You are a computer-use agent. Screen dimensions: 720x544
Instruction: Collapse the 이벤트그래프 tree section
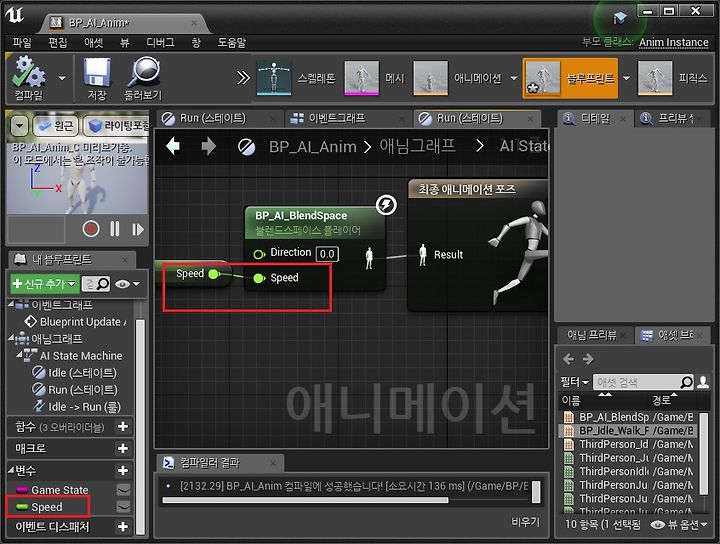click(11, 304)
